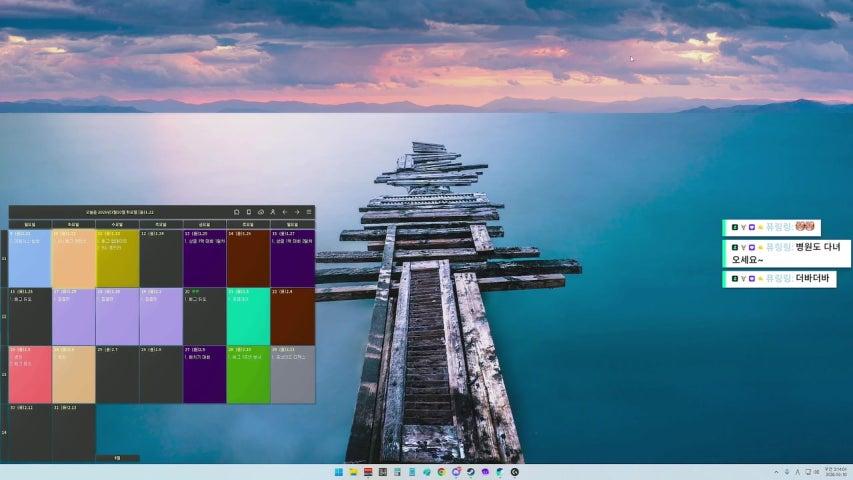Open the Windows Start menu

(x=339, y=472)
